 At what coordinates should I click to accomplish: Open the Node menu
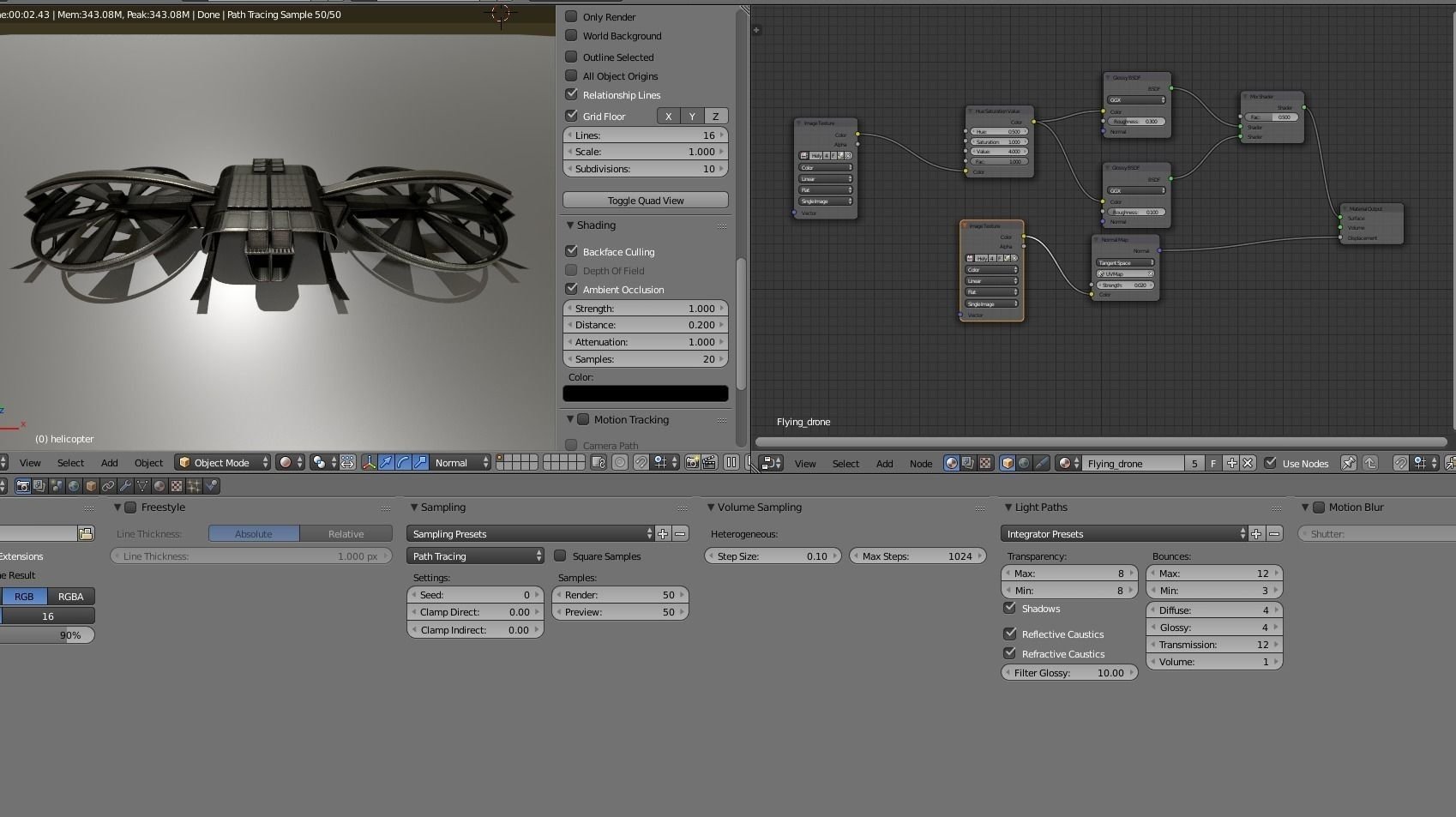click(921, 463)
